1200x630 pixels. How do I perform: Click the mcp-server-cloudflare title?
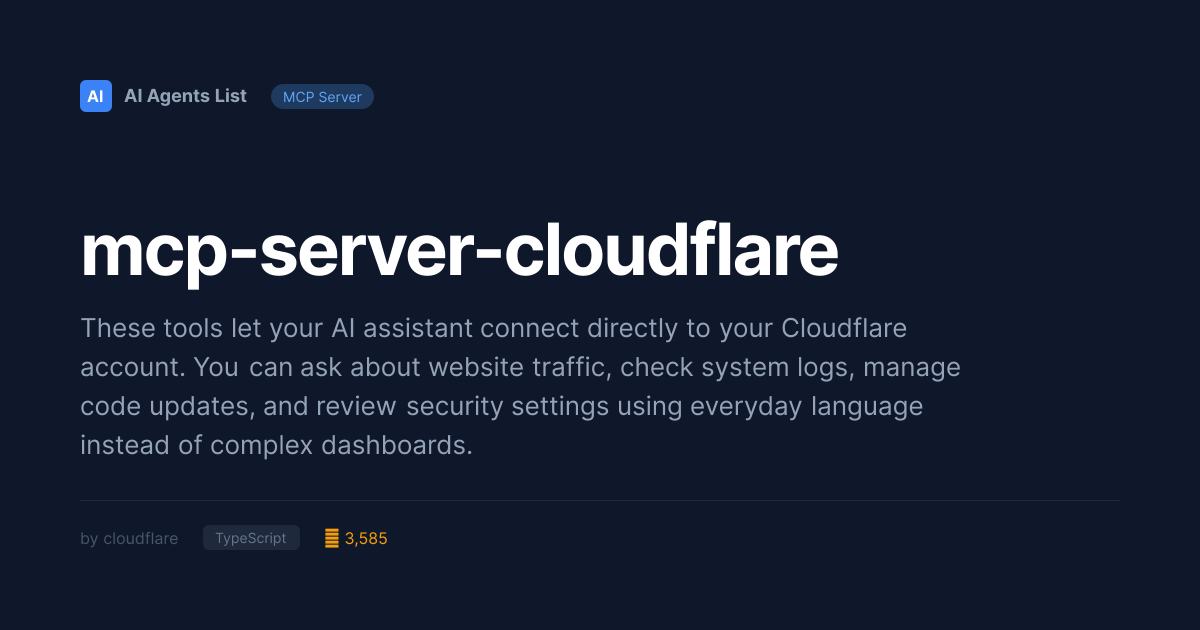[459, 252]
